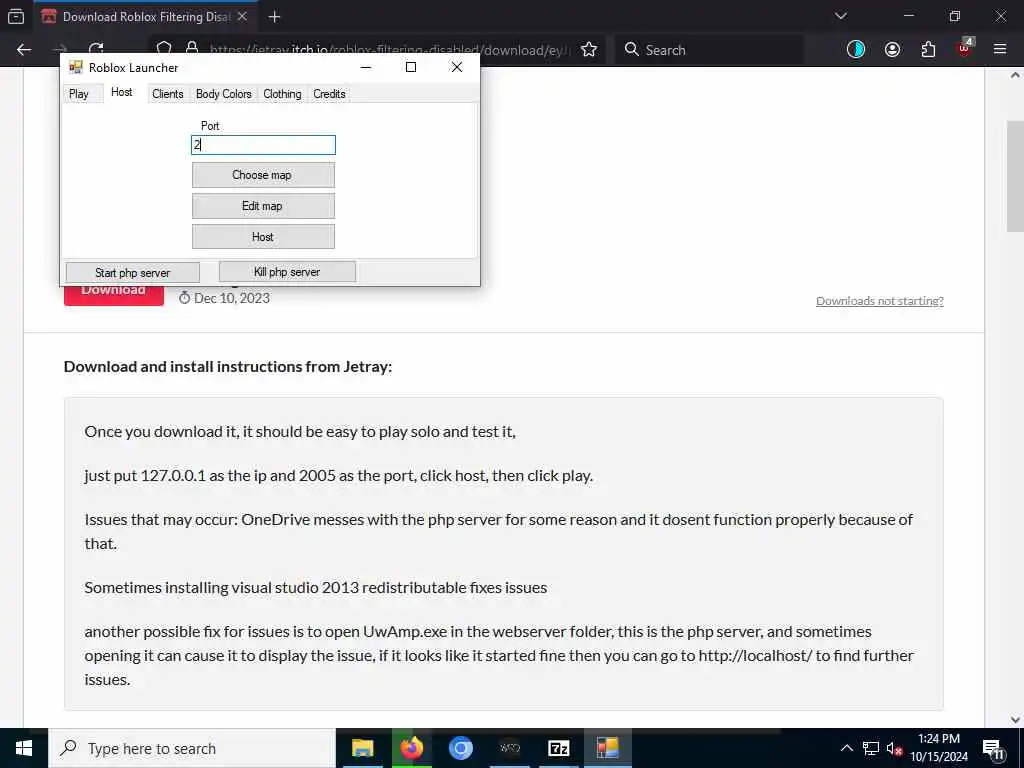The image size is (1024, 768).
Task: Click the Host button below Edit map
Action: [x=263, y=237]
